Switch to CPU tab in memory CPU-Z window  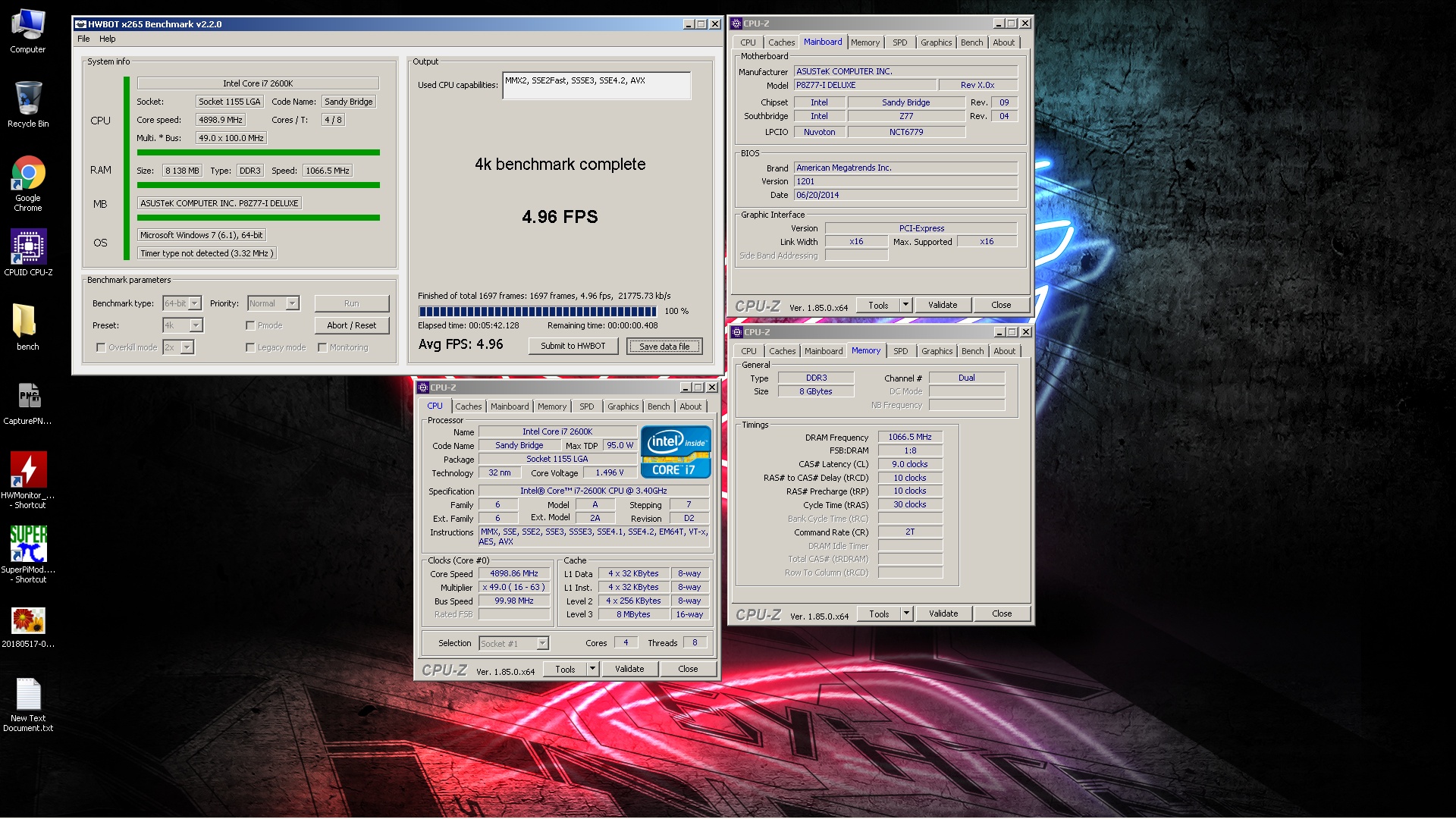pyautogui.click(x=748, y=351)
